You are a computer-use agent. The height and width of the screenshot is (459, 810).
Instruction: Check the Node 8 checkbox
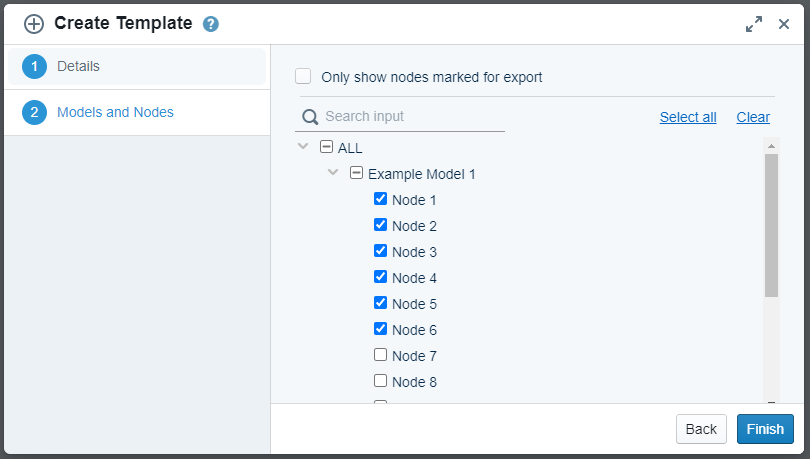(x=380, y=380)
